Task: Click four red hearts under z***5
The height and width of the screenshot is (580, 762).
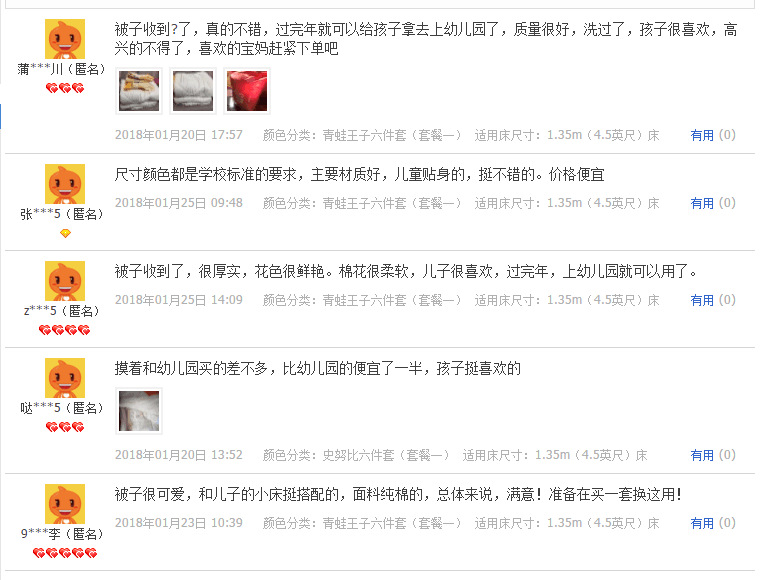Action: click(65, 331)
